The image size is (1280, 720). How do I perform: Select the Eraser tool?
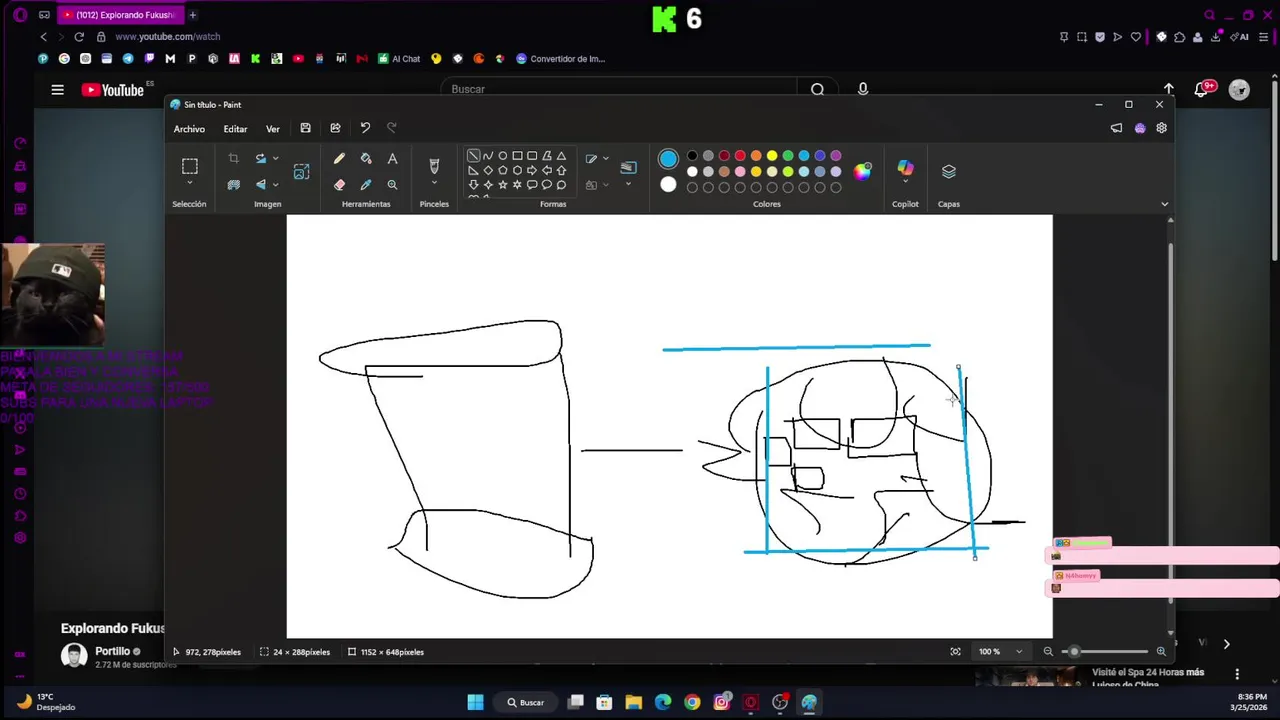(x=339, y=185)
